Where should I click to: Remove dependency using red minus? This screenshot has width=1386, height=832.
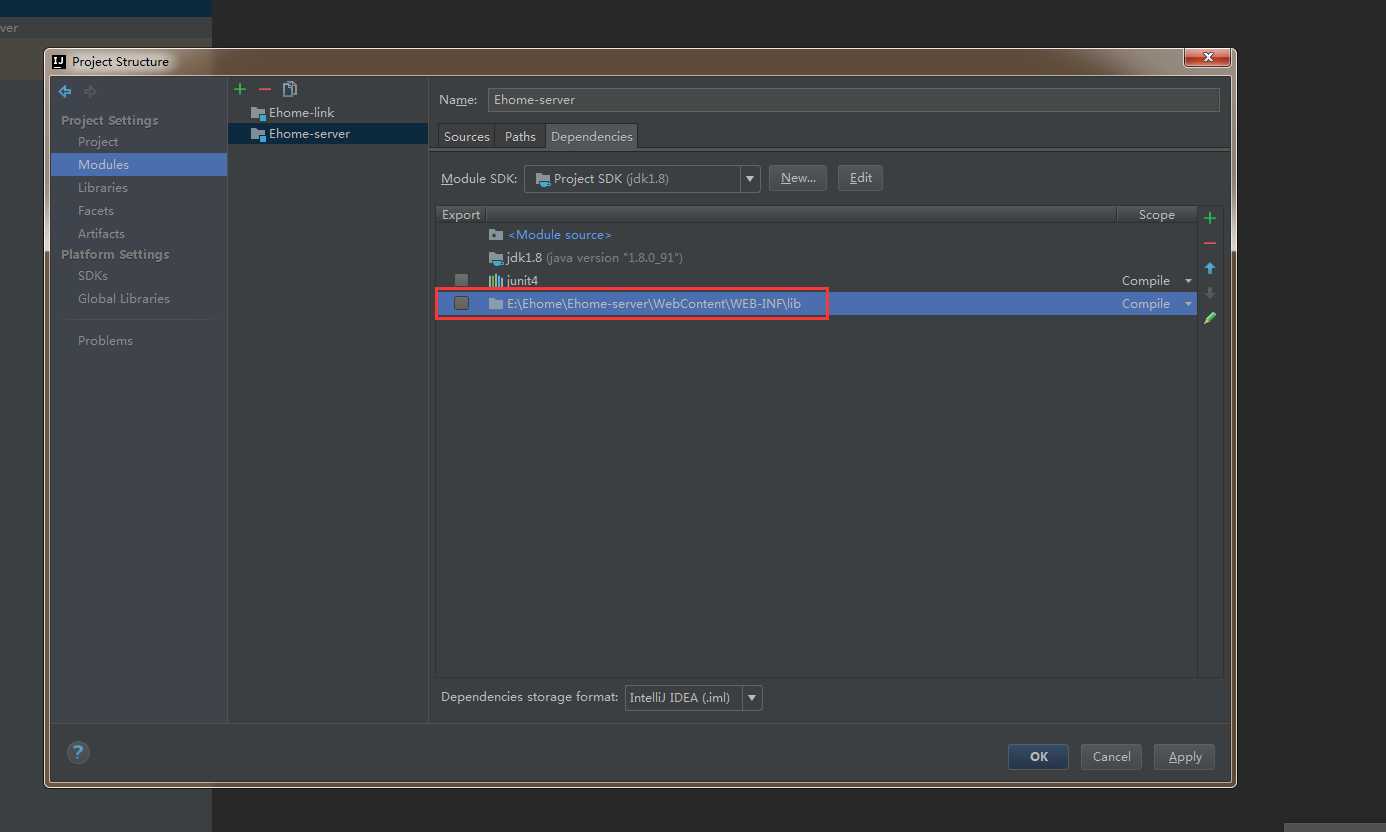click(1210, 243)
